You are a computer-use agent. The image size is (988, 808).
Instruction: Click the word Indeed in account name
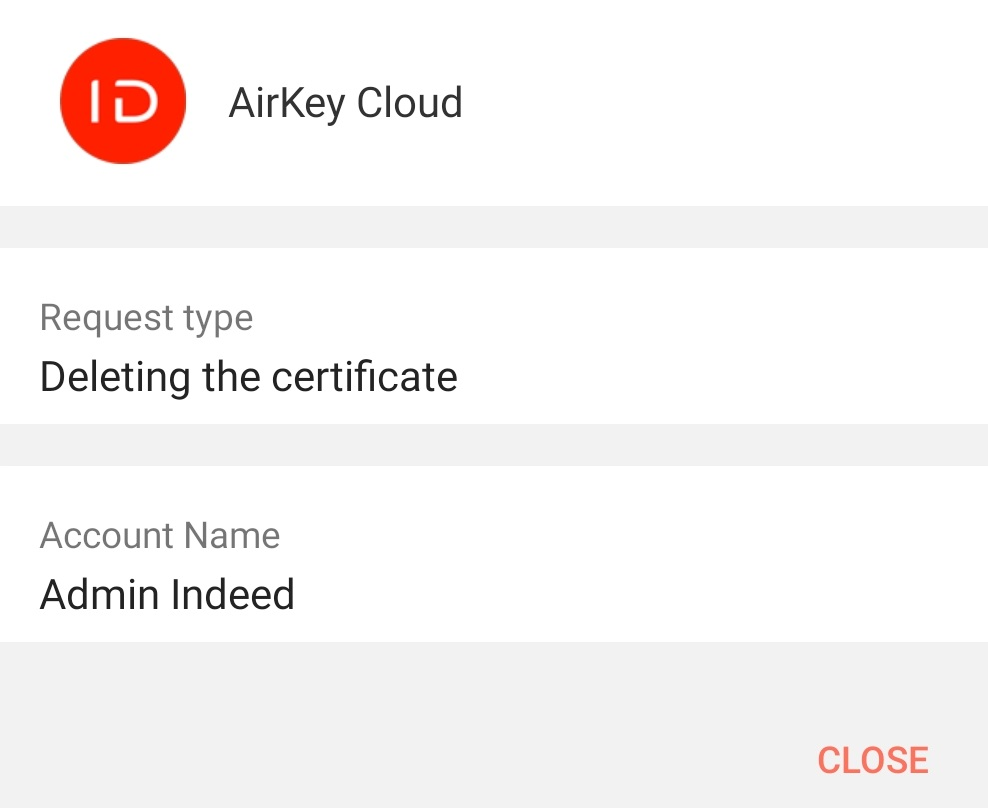coord(233,595)
